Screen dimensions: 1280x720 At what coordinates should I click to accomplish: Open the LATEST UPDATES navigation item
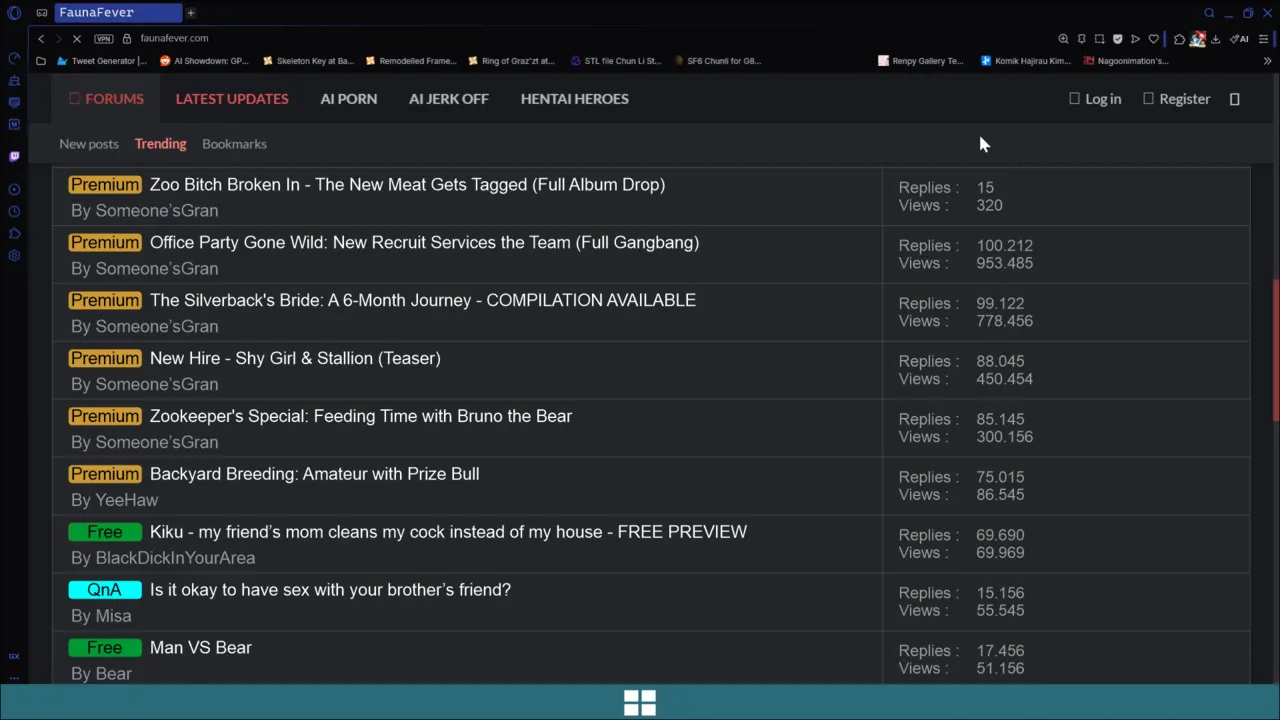tap(232, 99)
